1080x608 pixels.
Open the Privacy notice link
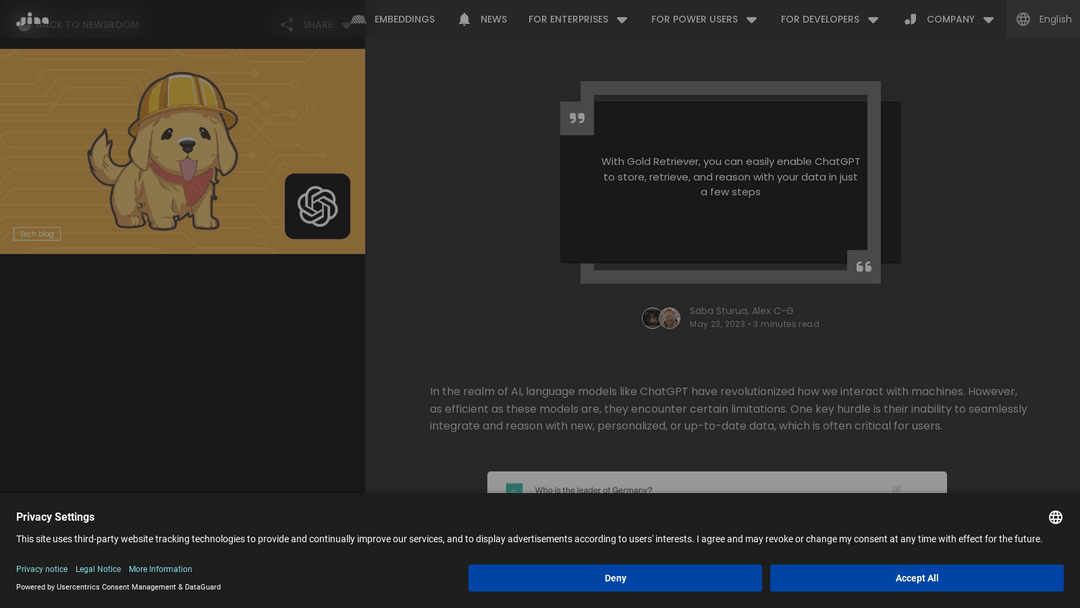click(x=42, y=569)
